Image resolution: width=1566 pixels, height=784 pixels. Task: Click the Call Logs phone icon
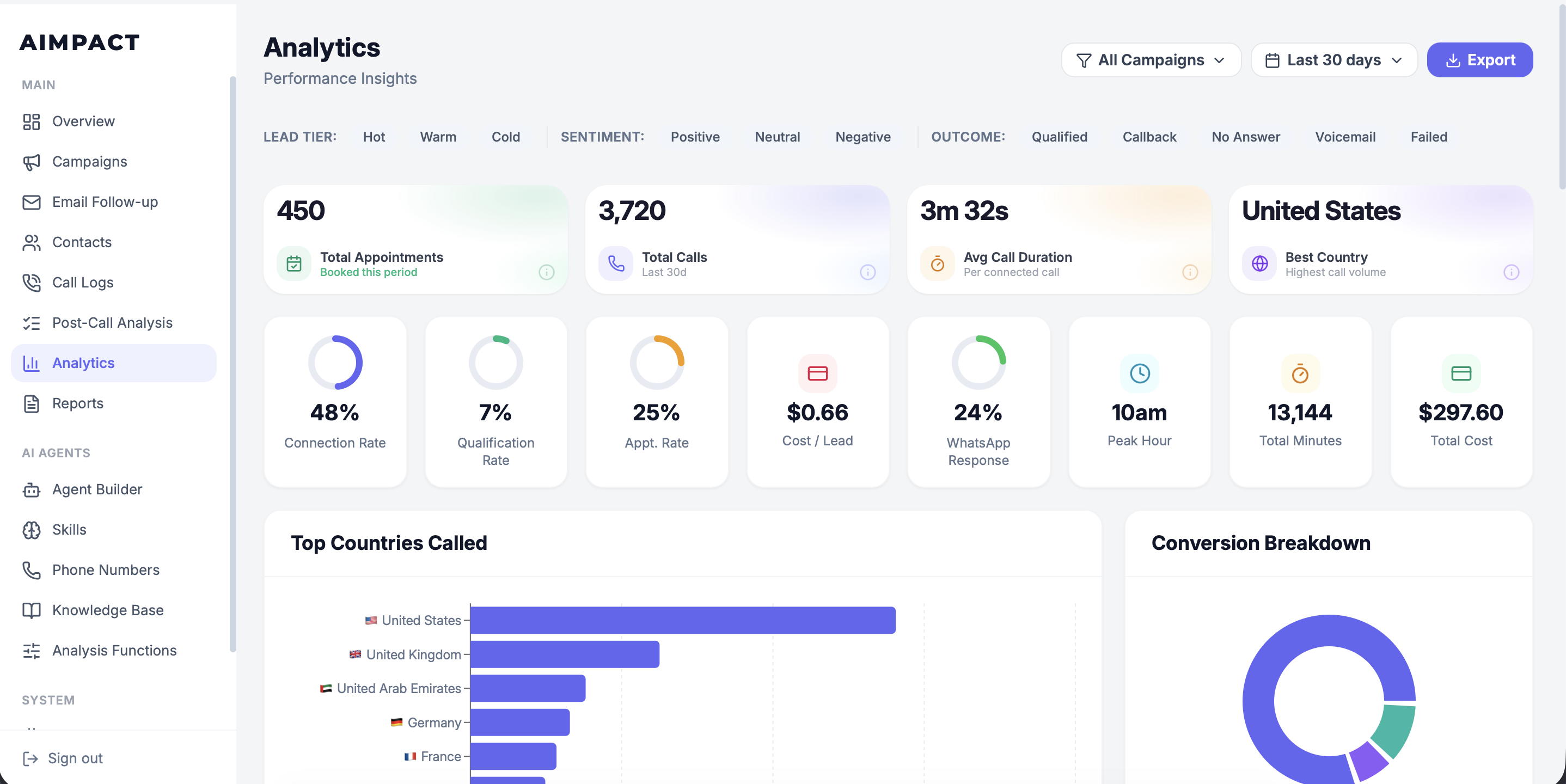(32, 283)
